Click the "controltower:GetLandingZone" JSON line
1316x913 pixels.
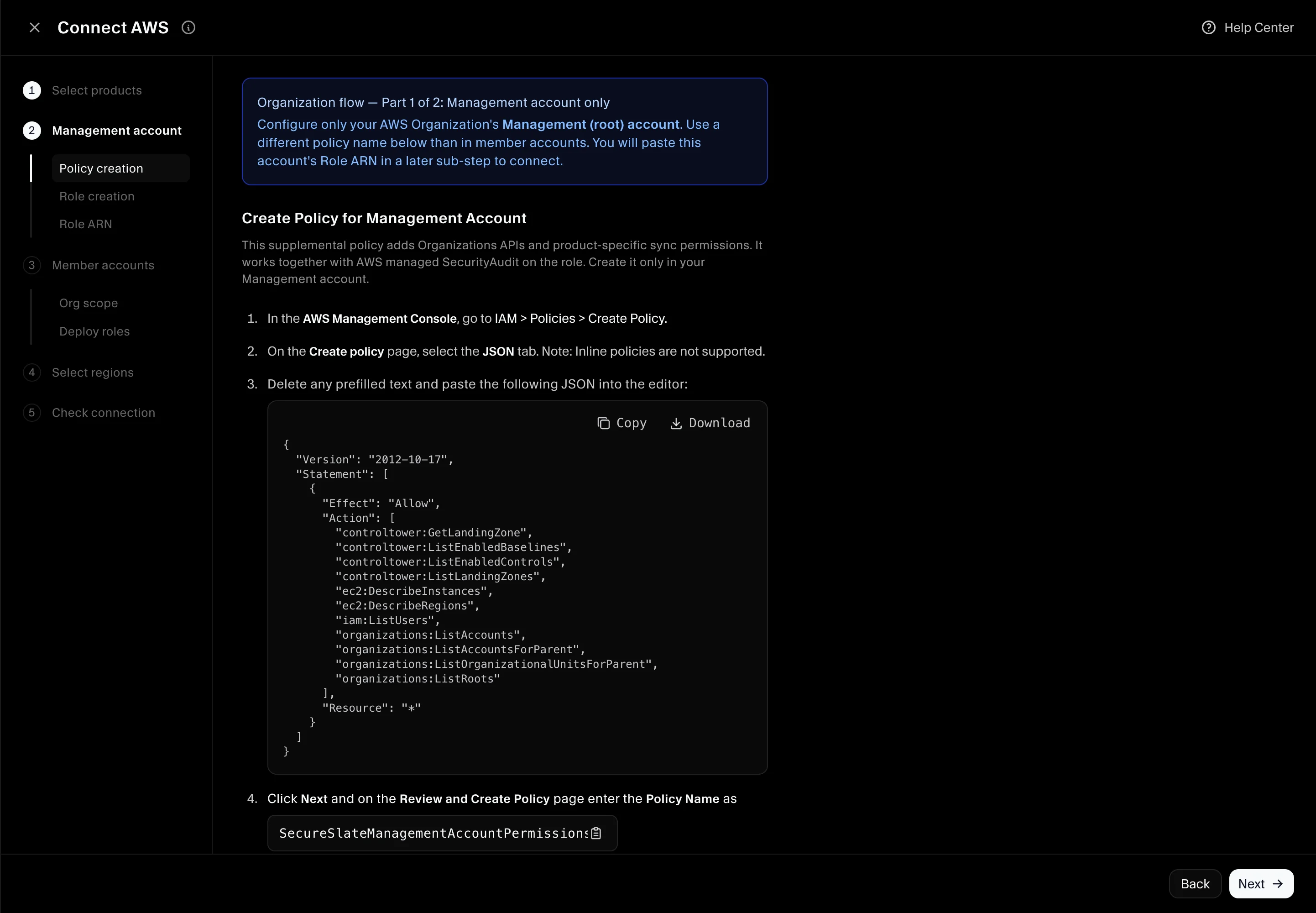point(434,533)
